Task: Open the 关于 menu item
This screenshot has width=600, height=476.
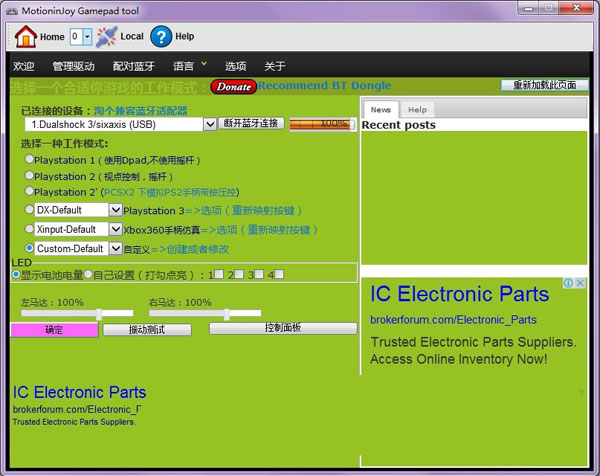Action: pos(275,66)
